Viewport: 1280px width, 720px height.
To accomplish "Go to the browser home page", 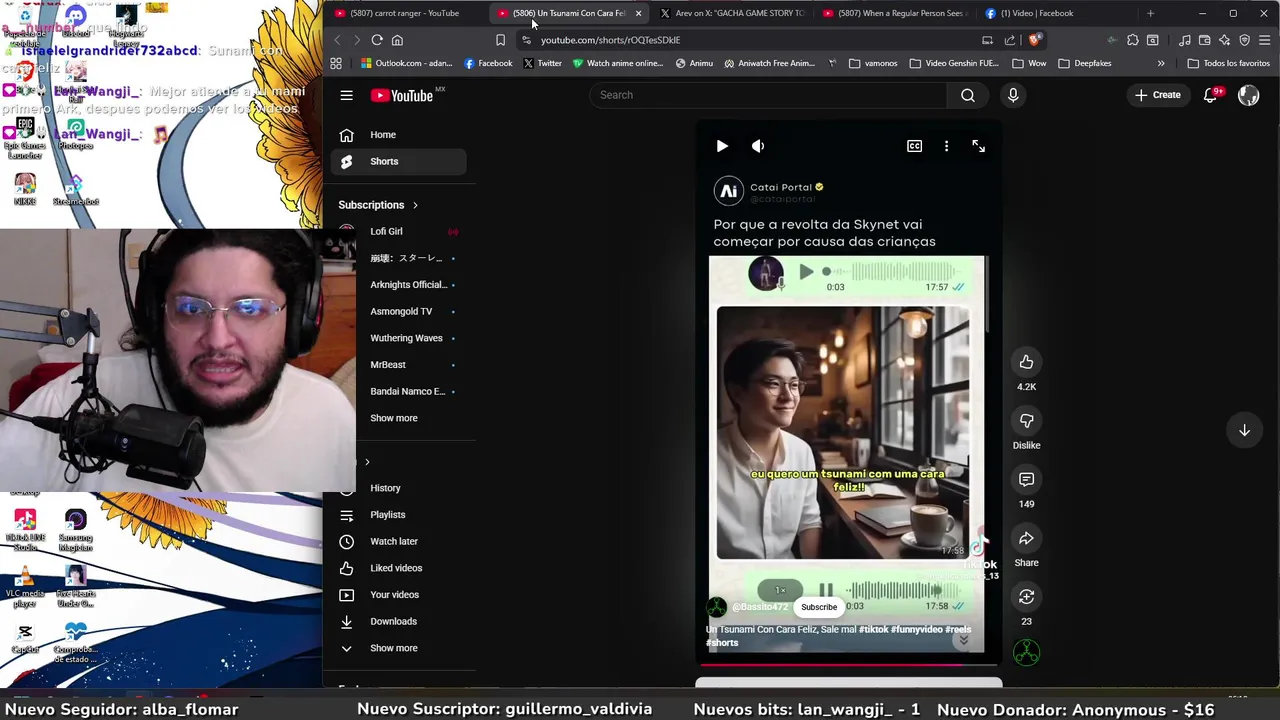I will pos(397,40).
